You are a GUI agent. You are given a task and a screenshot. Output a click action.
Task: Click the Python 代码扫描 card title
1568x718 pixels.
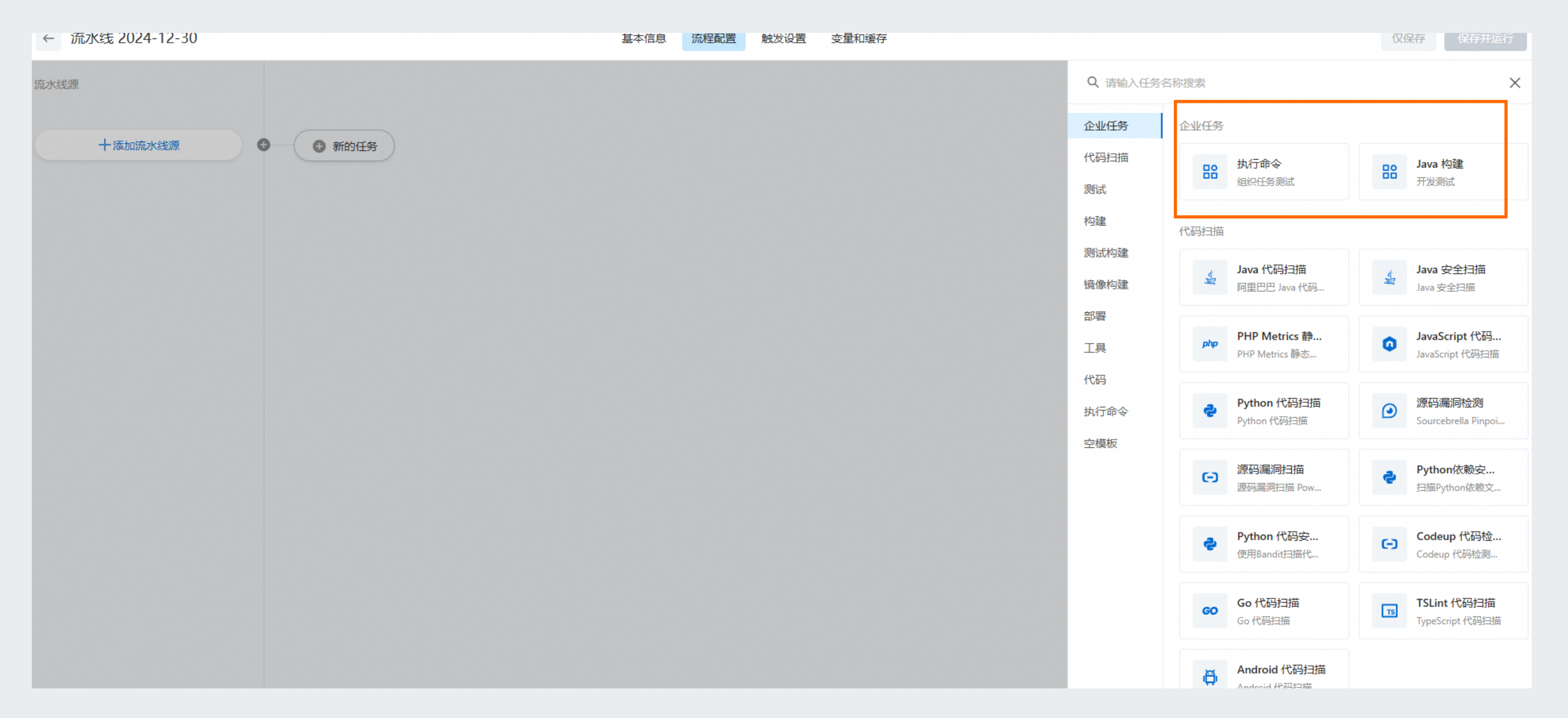(x=1278, y=403)
